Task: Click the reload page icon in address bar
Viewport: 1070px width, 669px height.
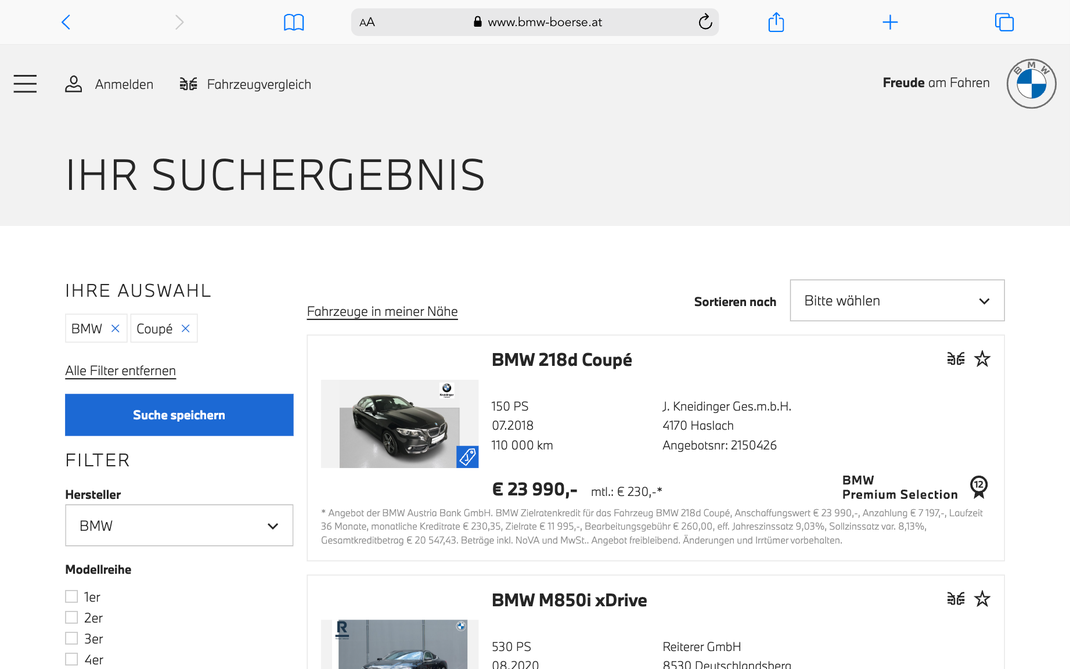Action: pos(704,21)
